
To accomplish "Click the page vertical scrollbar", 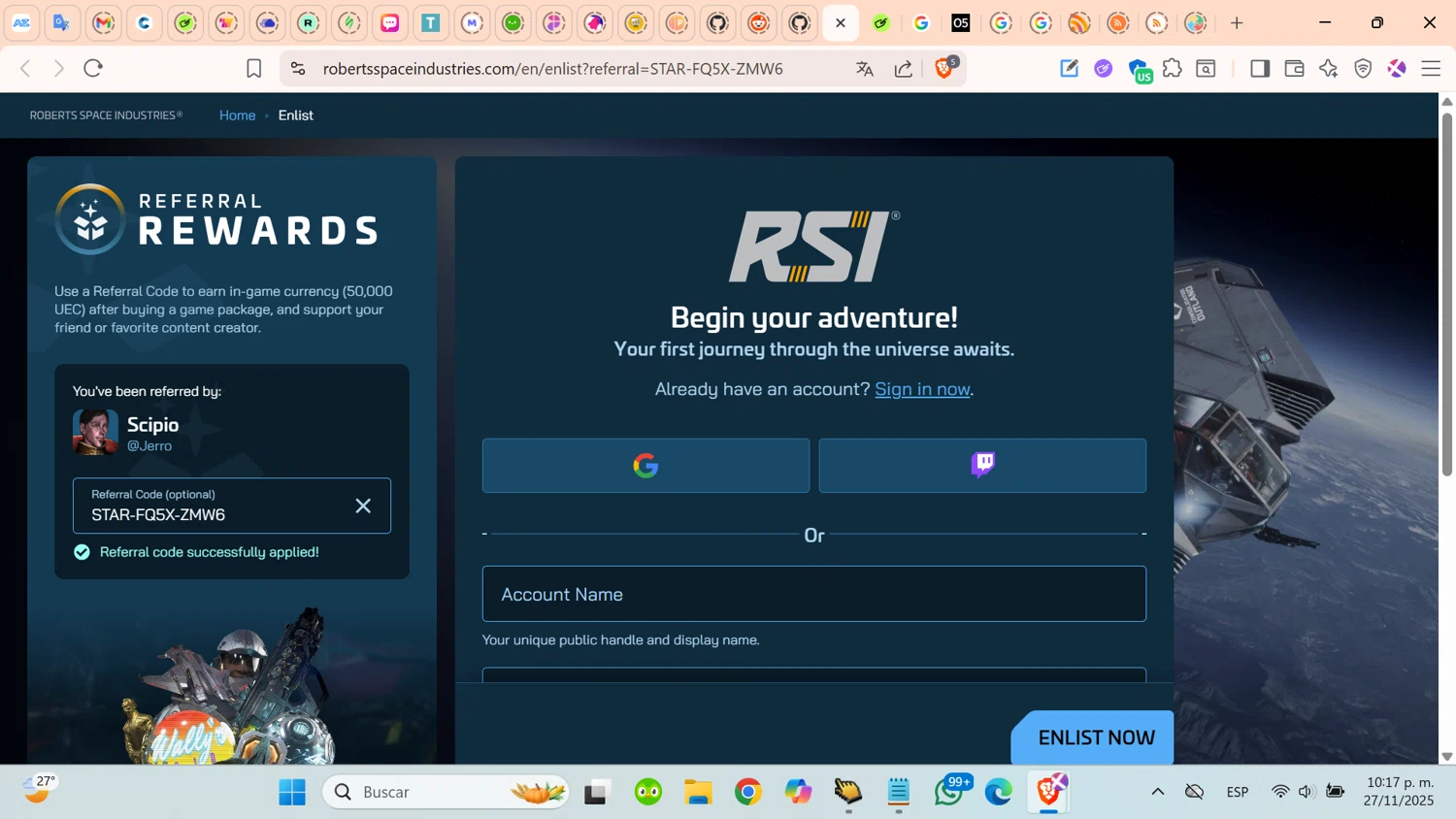I will [x=1446, y=295].
